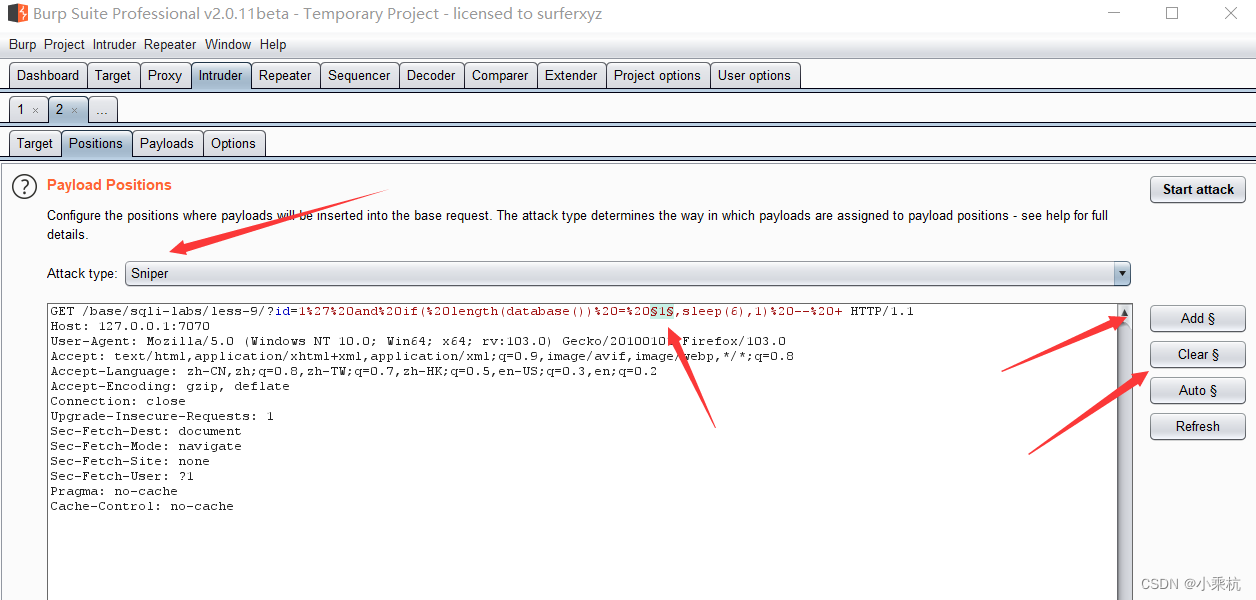Switch to the Payloads sub-tab

pyautogui.click(x=167, y=143)
